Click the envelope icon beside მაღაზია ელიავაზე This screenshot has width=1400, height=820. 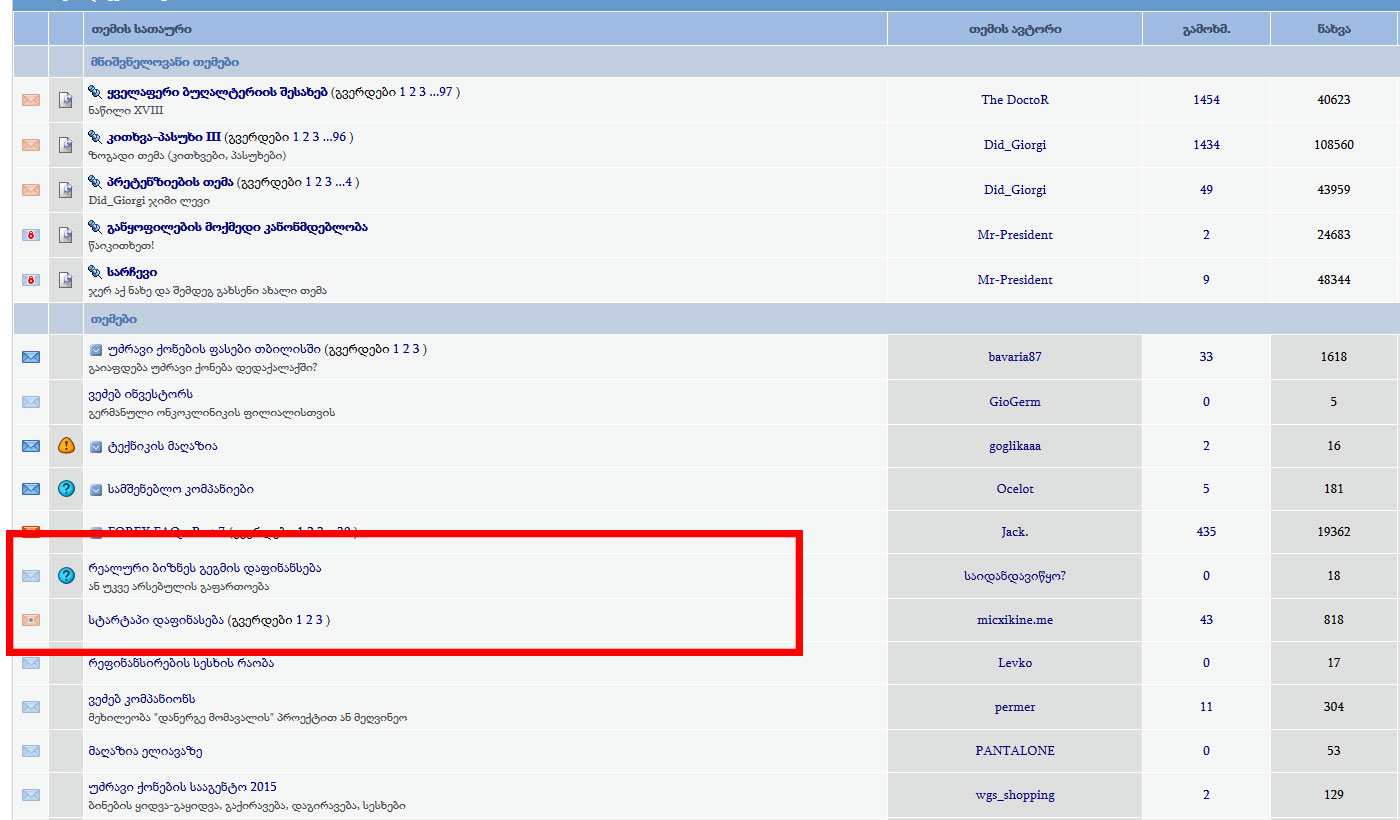pos(31,751)
